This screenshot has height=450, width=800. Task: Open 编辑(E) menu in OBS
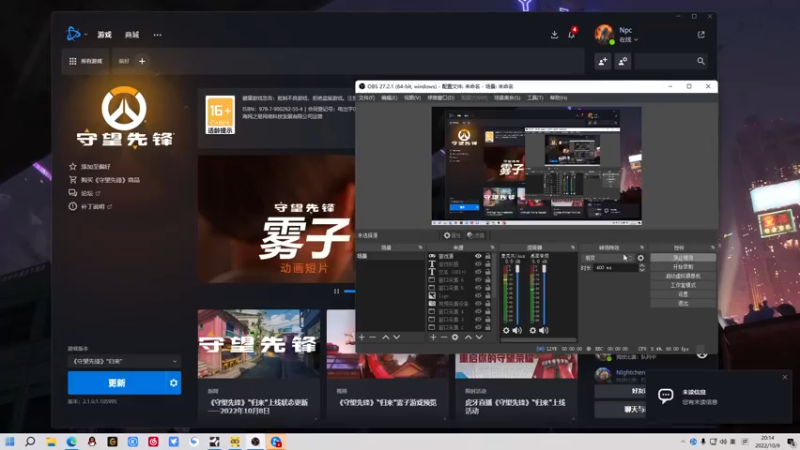pyautogui.click(x=389, y=98)
